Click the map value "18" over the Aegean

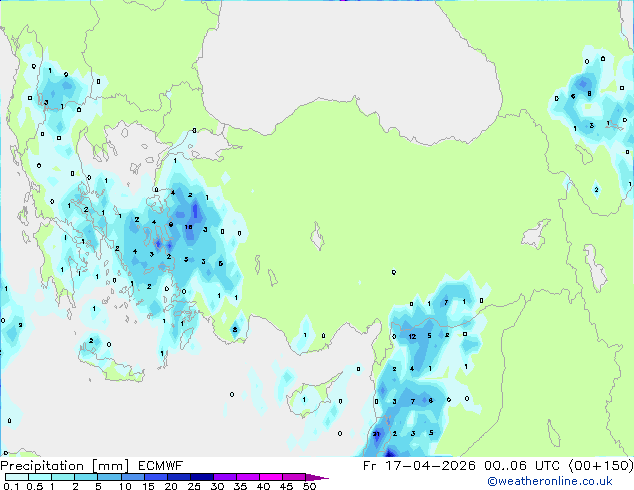(188, 227)
